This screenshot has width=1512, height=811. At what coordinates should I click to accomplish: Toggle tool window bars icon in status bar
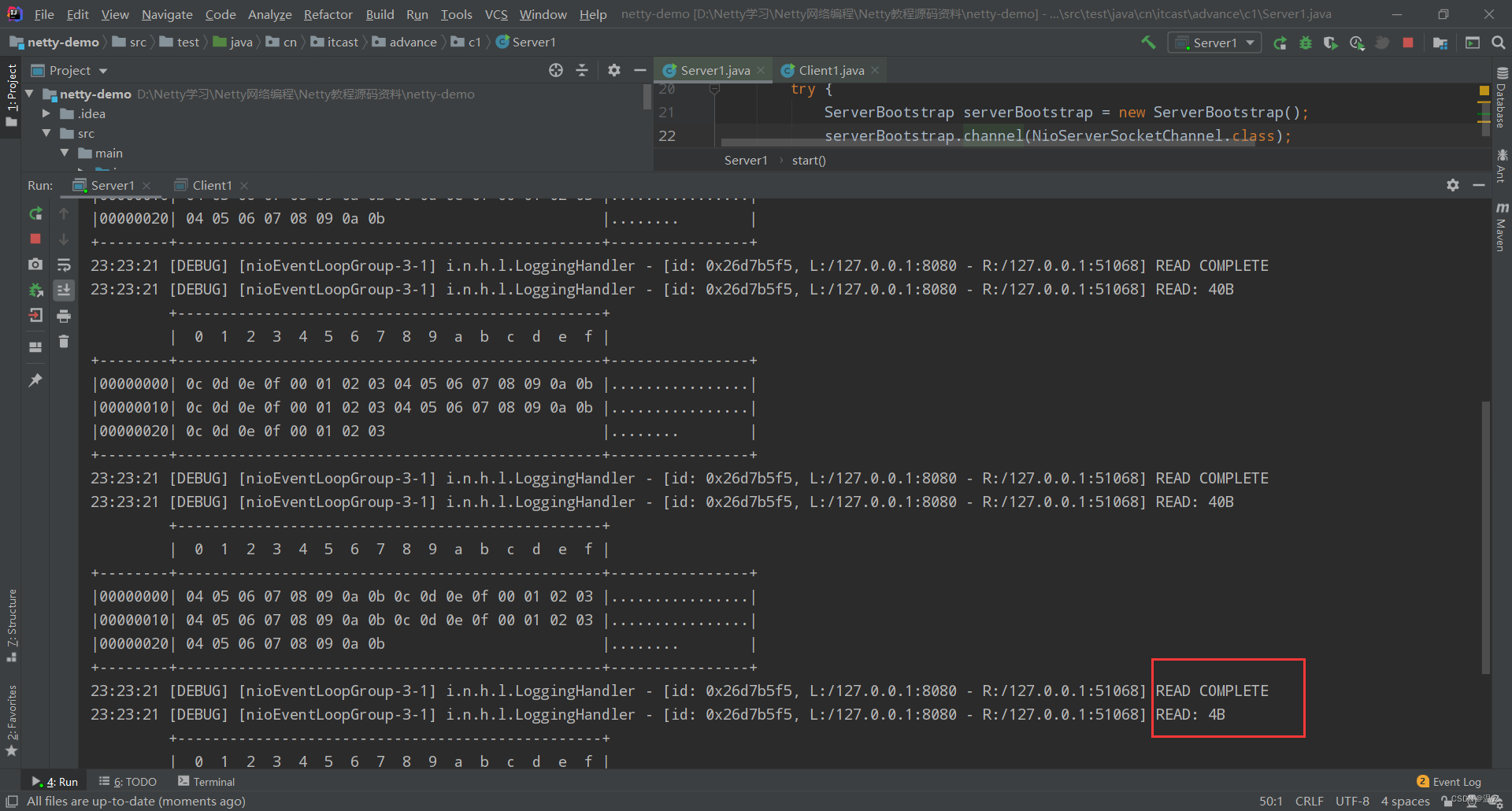[x=12, y=801]
